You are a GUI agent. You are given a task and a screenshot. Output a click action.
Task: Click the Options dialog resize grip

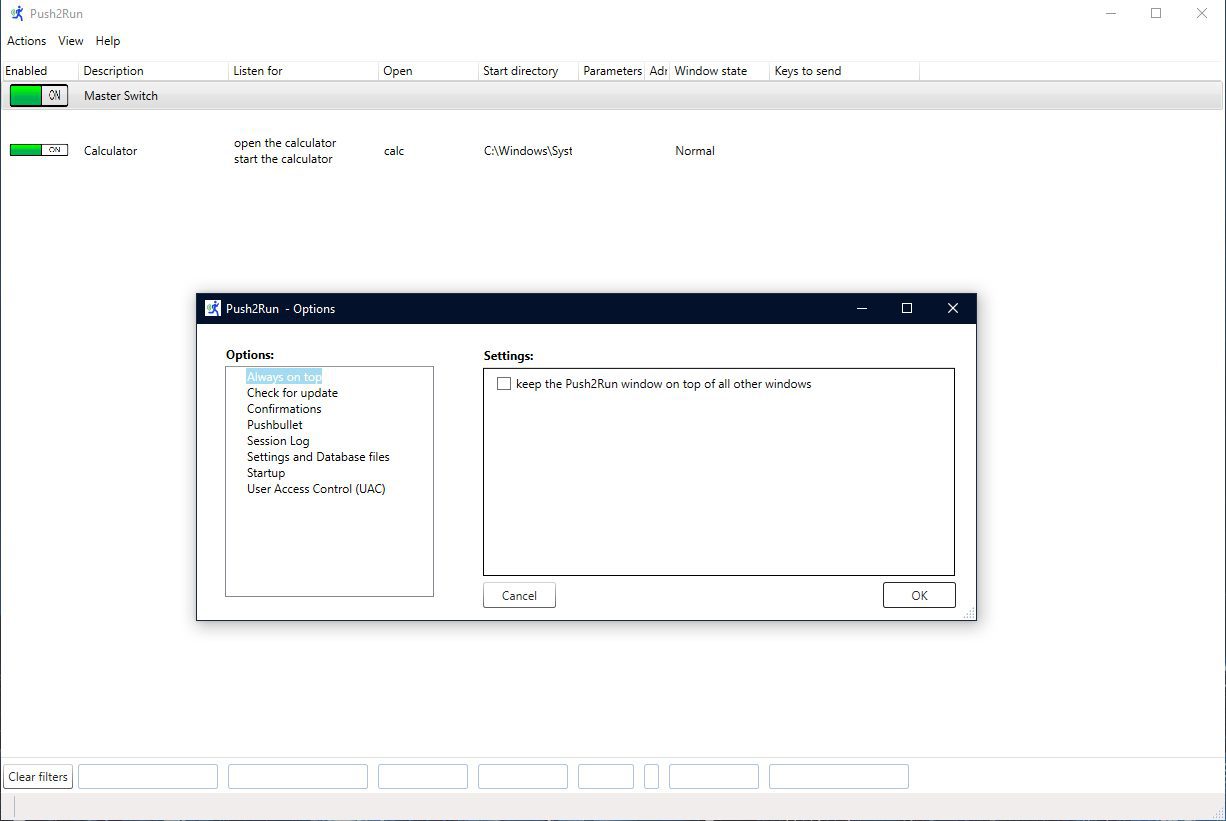coord(969,613)
